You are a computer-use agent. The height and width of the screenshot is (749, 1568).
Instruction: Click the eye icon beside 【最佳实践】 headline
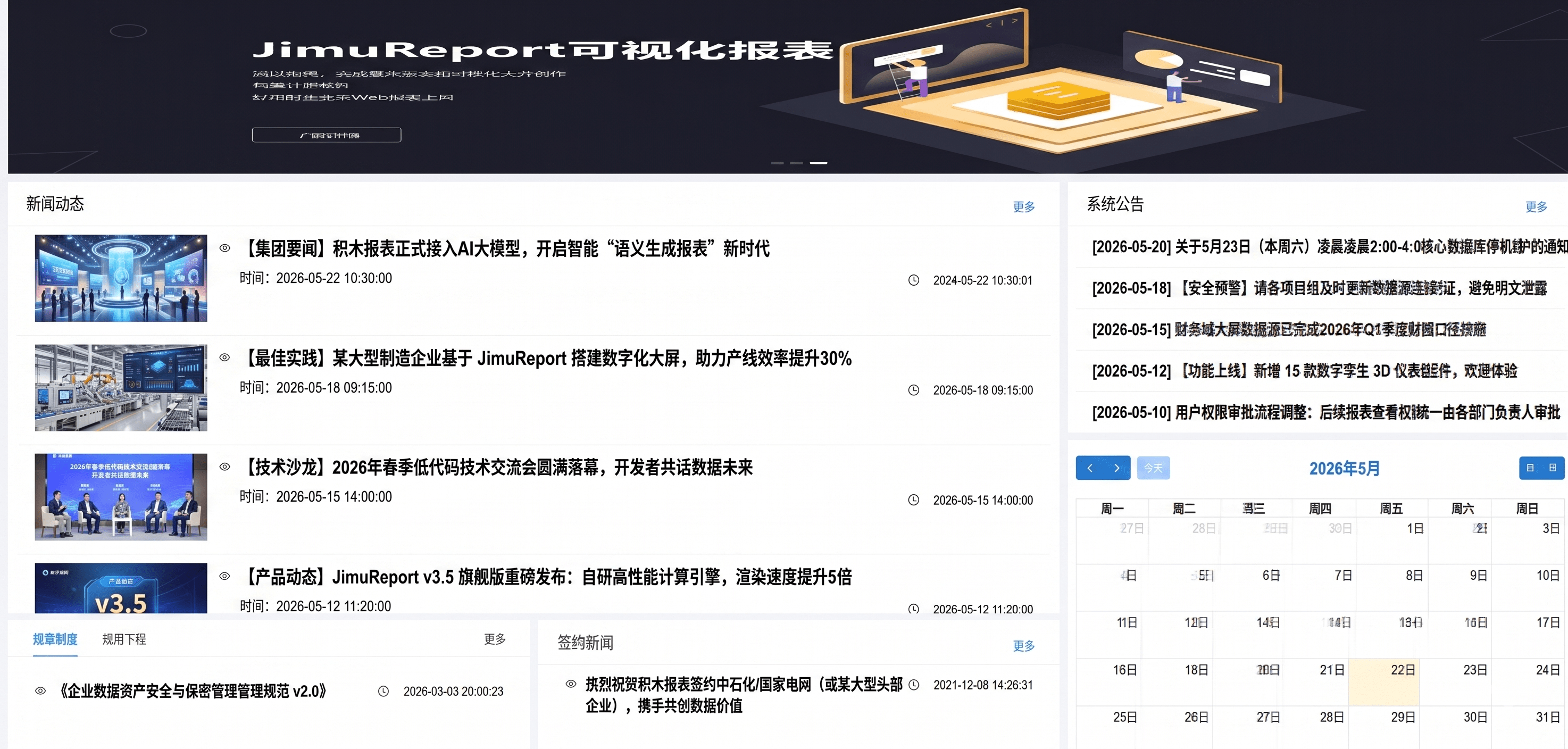coord(224,357)
